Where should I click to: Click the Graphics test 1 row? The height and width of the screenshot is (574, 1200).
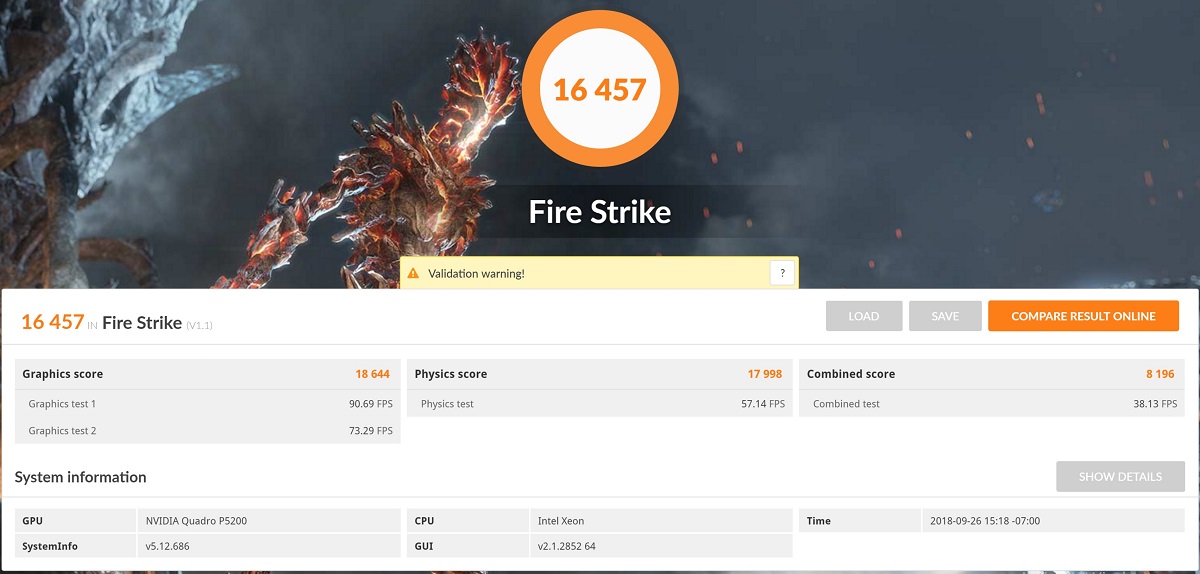(208, 404)
